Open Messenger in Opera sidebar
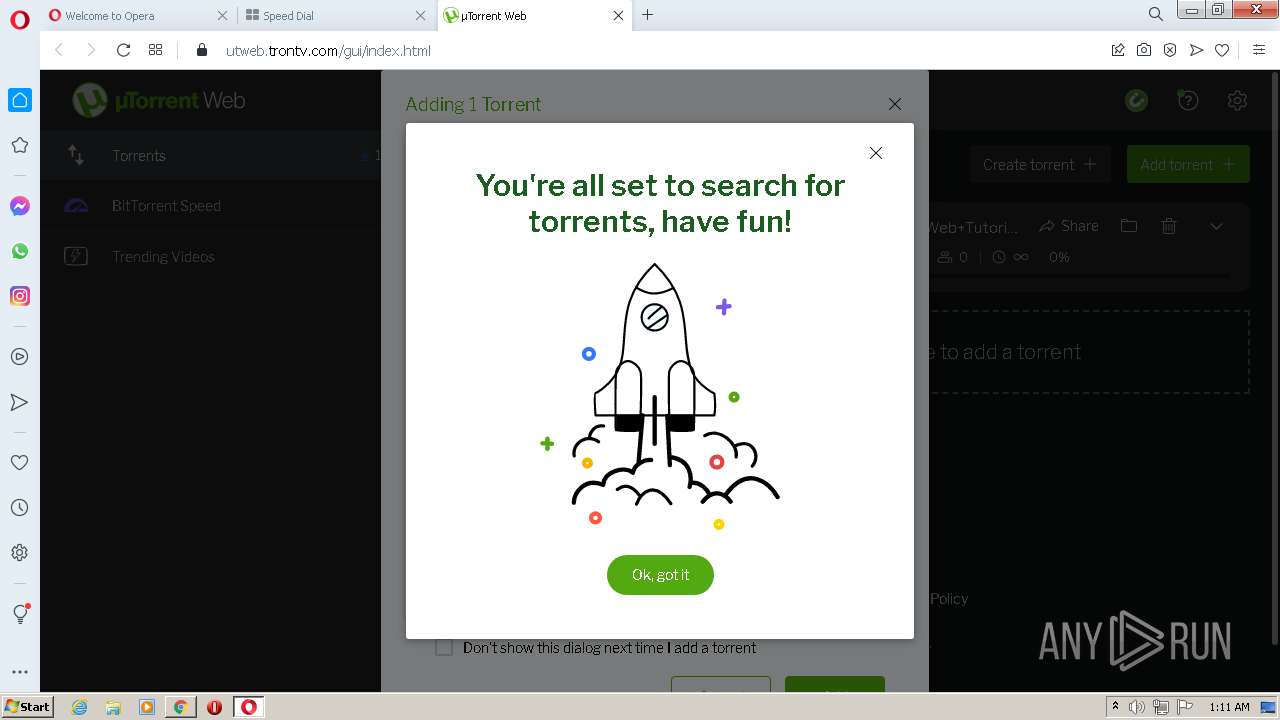Screen dimensions: 1280x720 [20, 206]
